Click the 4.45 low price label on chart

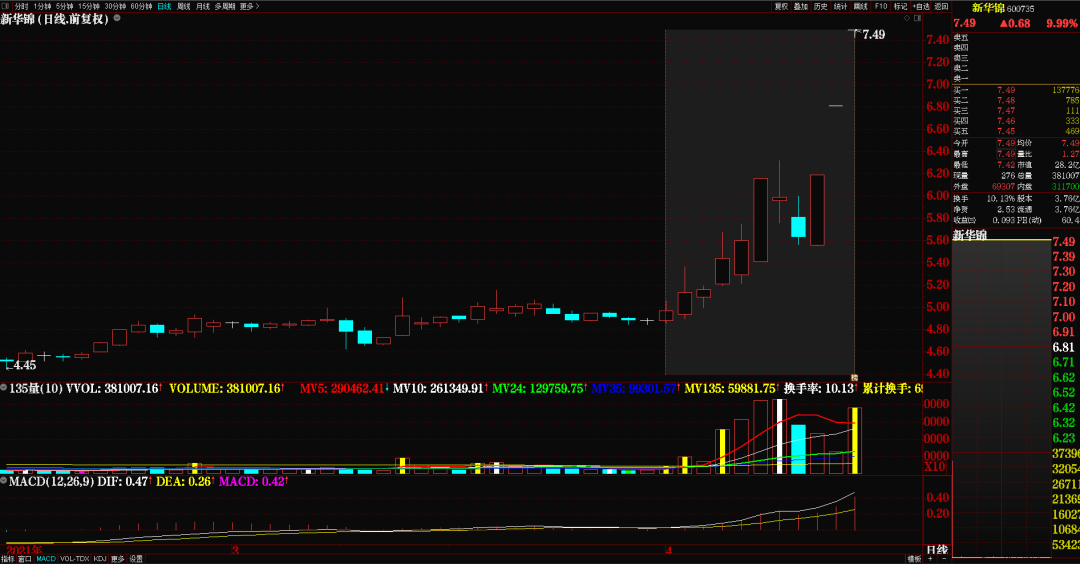coord(25,365)
